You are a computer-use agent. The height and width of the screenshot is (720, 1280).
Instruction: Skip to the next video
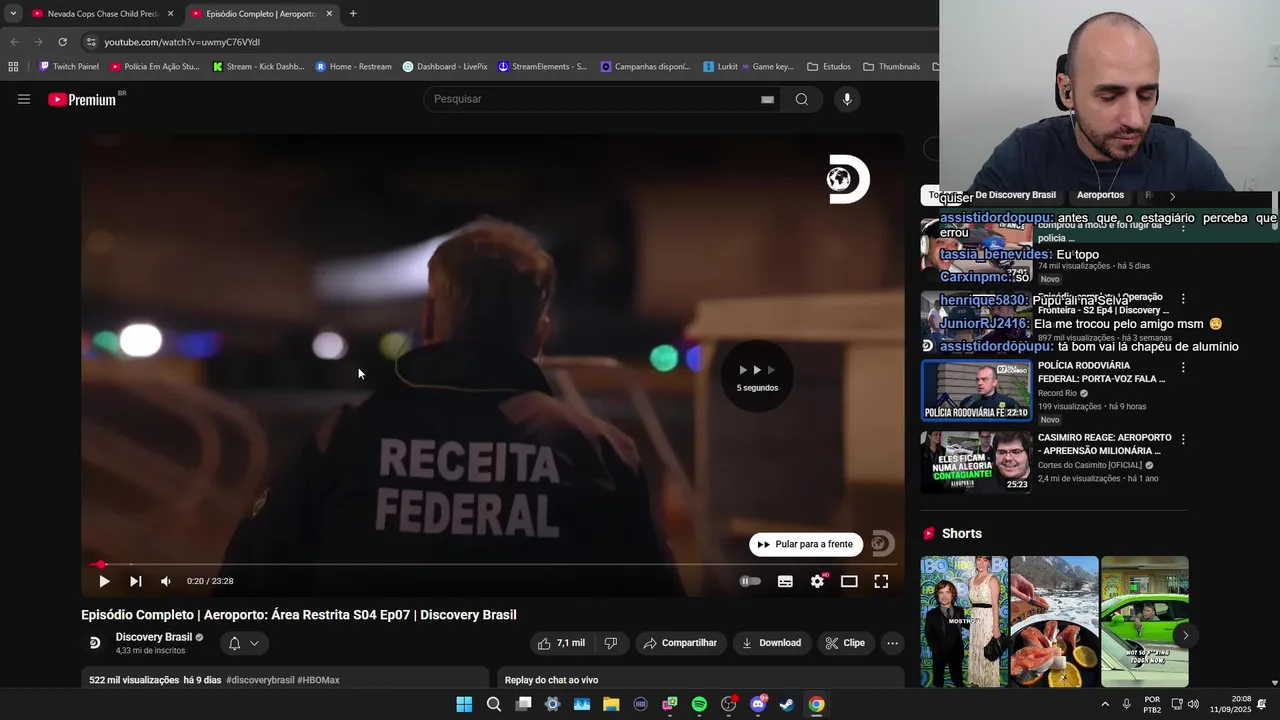point(135,581)
